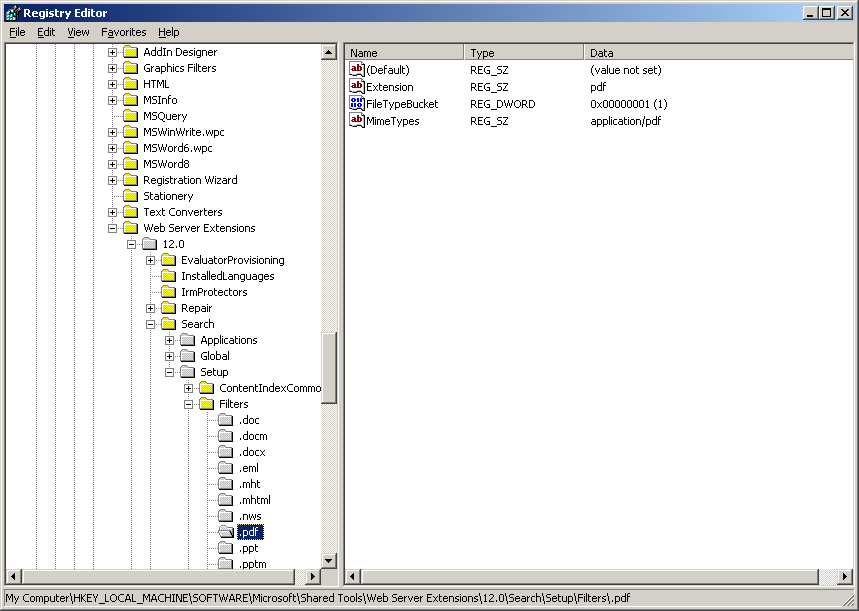Click the MSQuery folder icon
Screen dimensions: 859x611
[x=130, y=116]
